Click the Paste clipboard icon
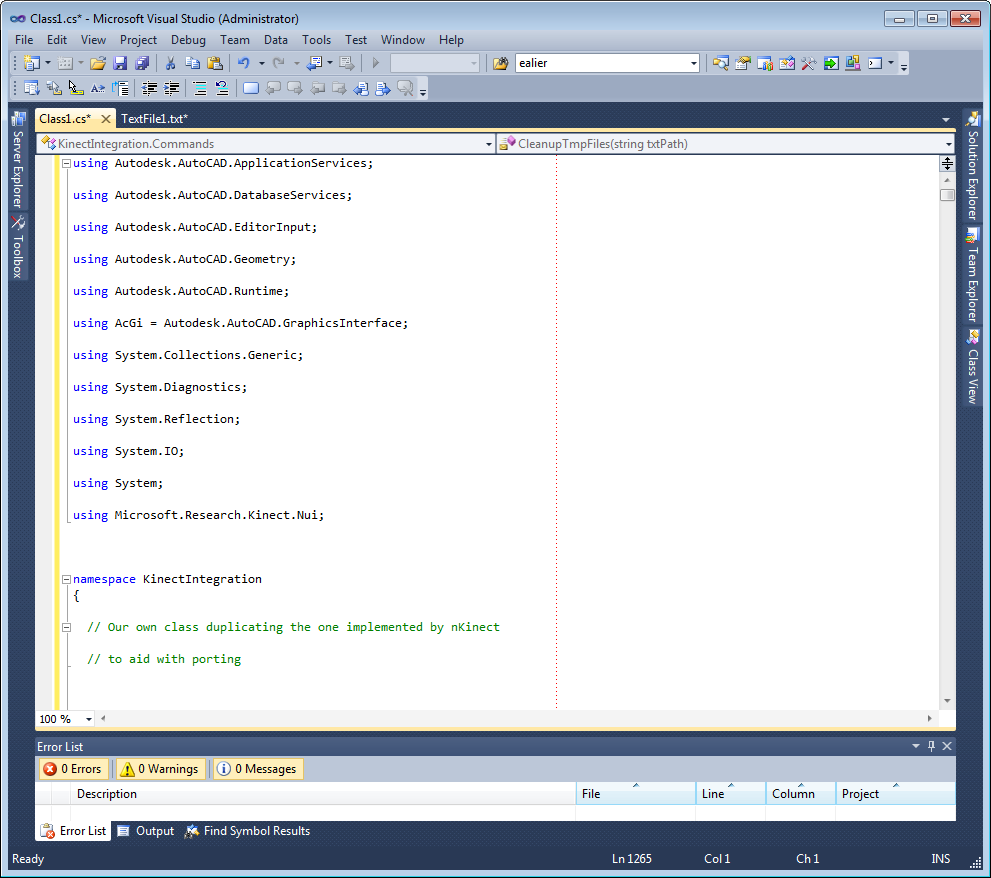The image size is (991, 878). pos(214,63)
